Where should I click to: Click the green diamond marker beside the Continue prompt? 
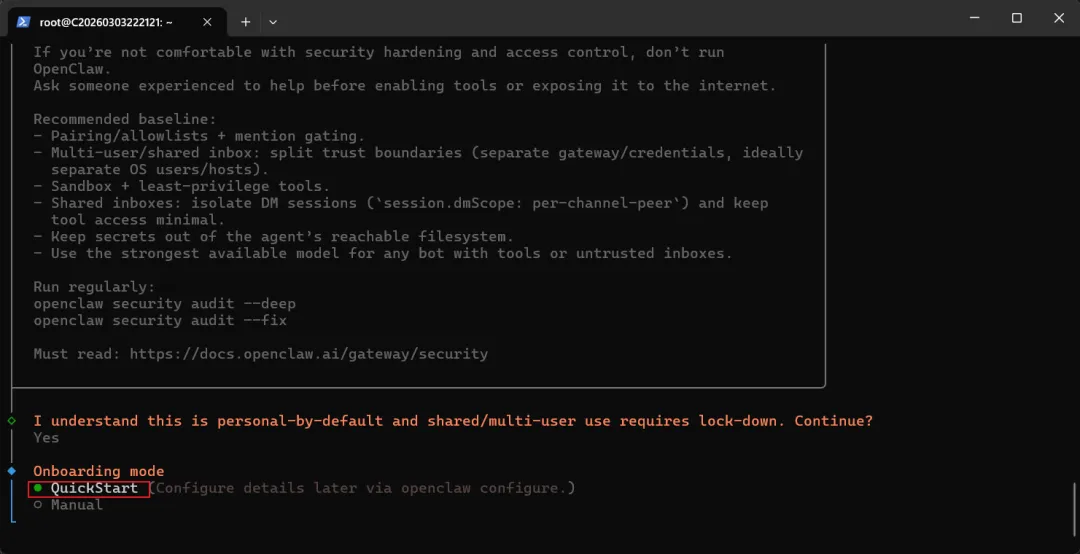(x=11, y=421)
